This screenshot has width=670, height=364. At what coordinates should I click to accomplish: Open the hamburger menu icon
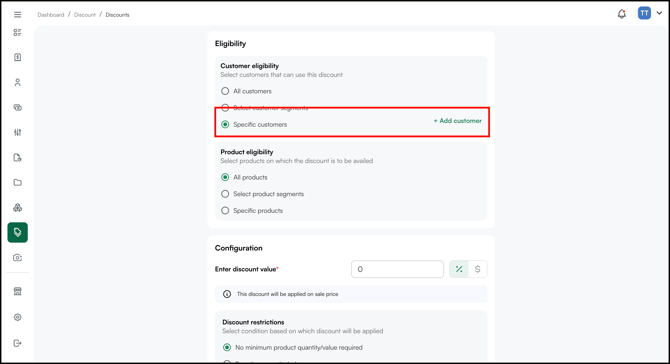point(18,15)
